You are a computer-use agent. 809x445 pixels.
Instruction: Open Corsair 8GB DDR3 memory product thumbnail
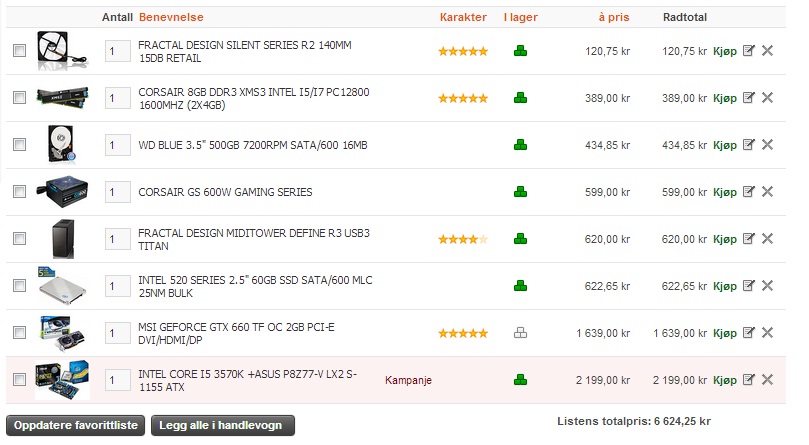pyautogui.click(x=62, y=98)
